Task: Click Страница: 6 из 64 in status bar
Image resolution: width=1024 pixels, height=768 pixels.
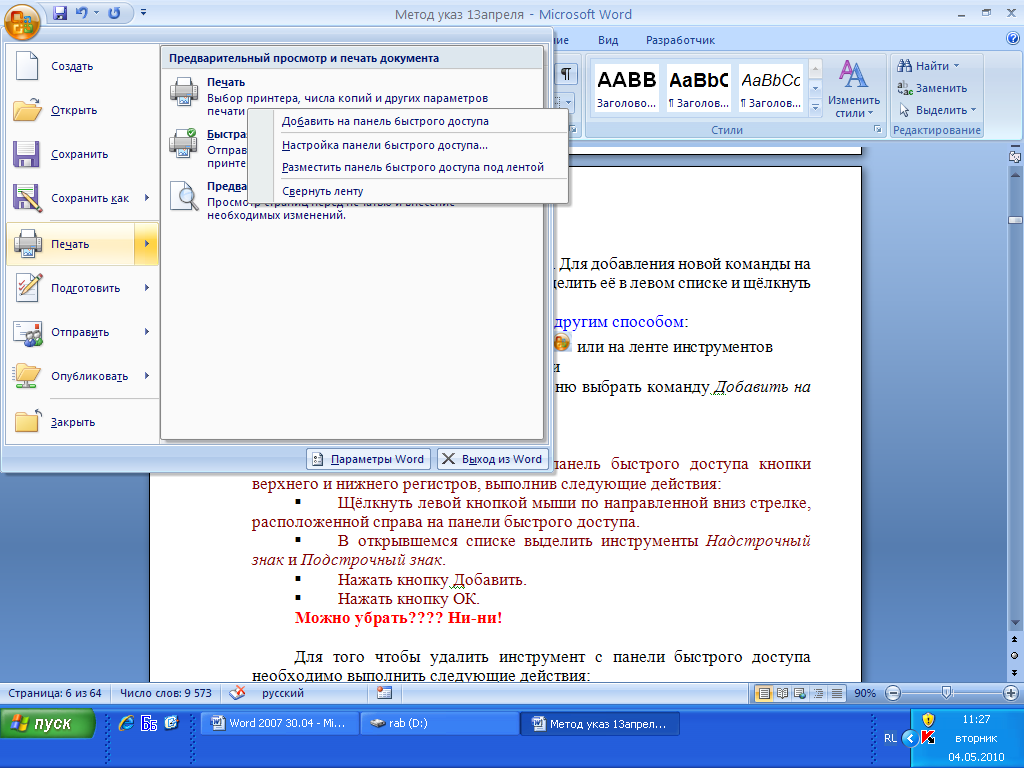Action: coord(55,694)
